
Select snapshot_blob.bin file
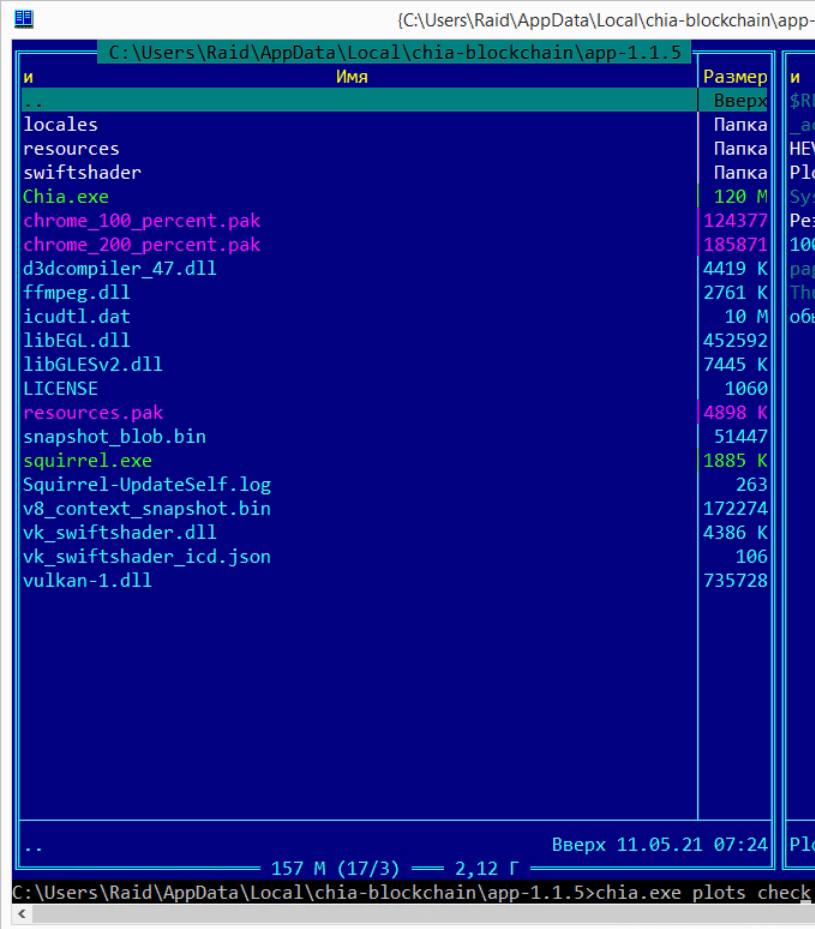click(x=114, y=437)
